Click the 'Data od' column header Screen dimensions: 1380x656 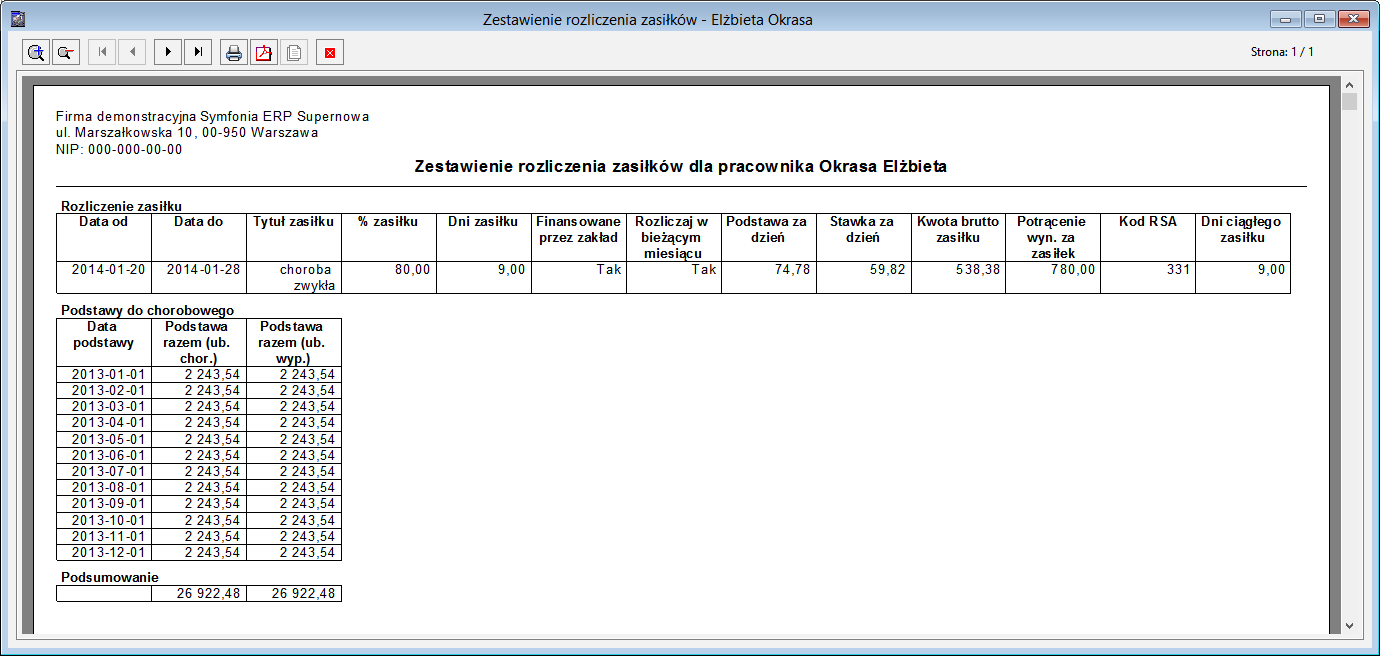[x=104, y=221]
